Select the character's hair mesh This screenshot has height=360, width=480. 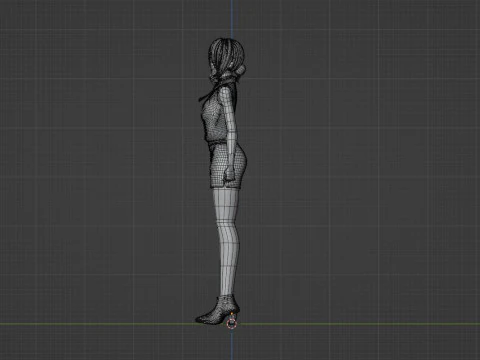pos(226,58)
